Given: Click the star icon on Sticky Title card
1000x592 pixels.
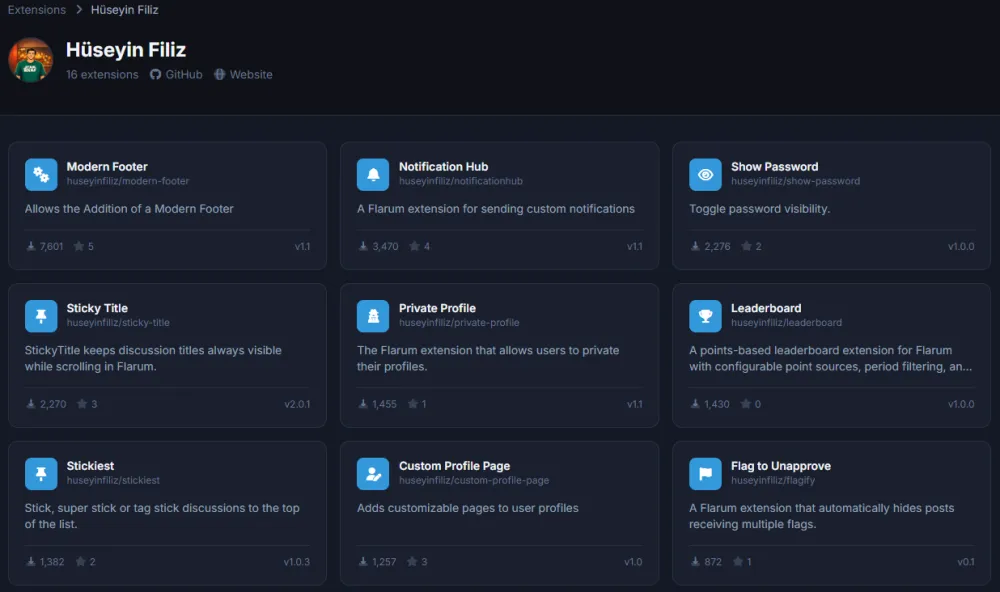Looking at the screenshot, I should [x=82, y=404].
